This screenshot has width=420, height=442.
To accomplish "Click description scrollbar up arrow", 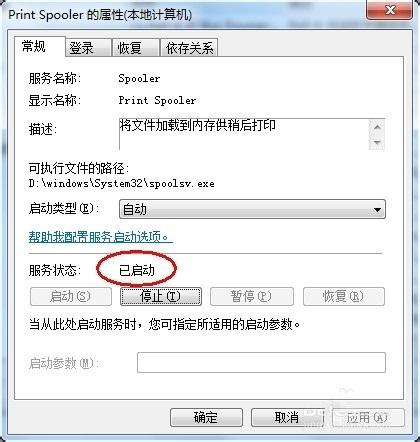I will tap(377, 127).
